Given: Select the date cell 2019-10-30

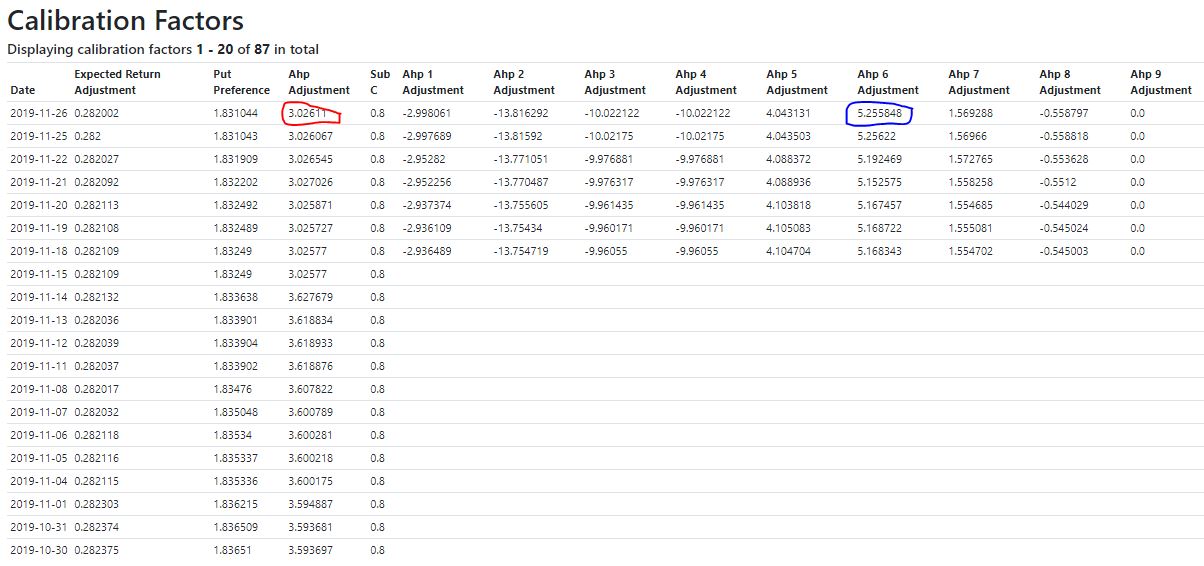Looking at the screenshot, I should [x=38, y=550].
